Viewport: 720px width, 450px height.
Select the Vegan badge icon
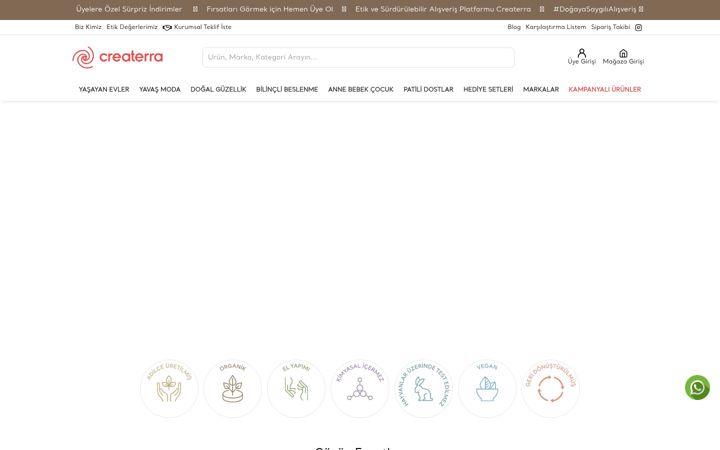(487, 388)
